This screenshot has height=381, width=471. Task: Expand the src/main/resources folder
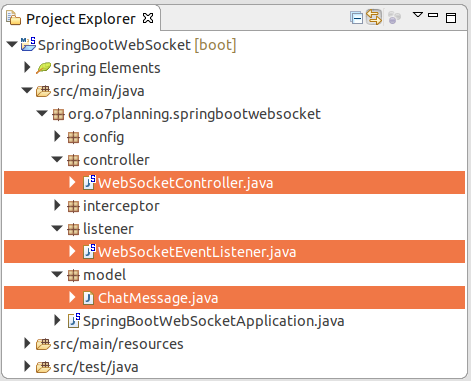tap(27, 343)
